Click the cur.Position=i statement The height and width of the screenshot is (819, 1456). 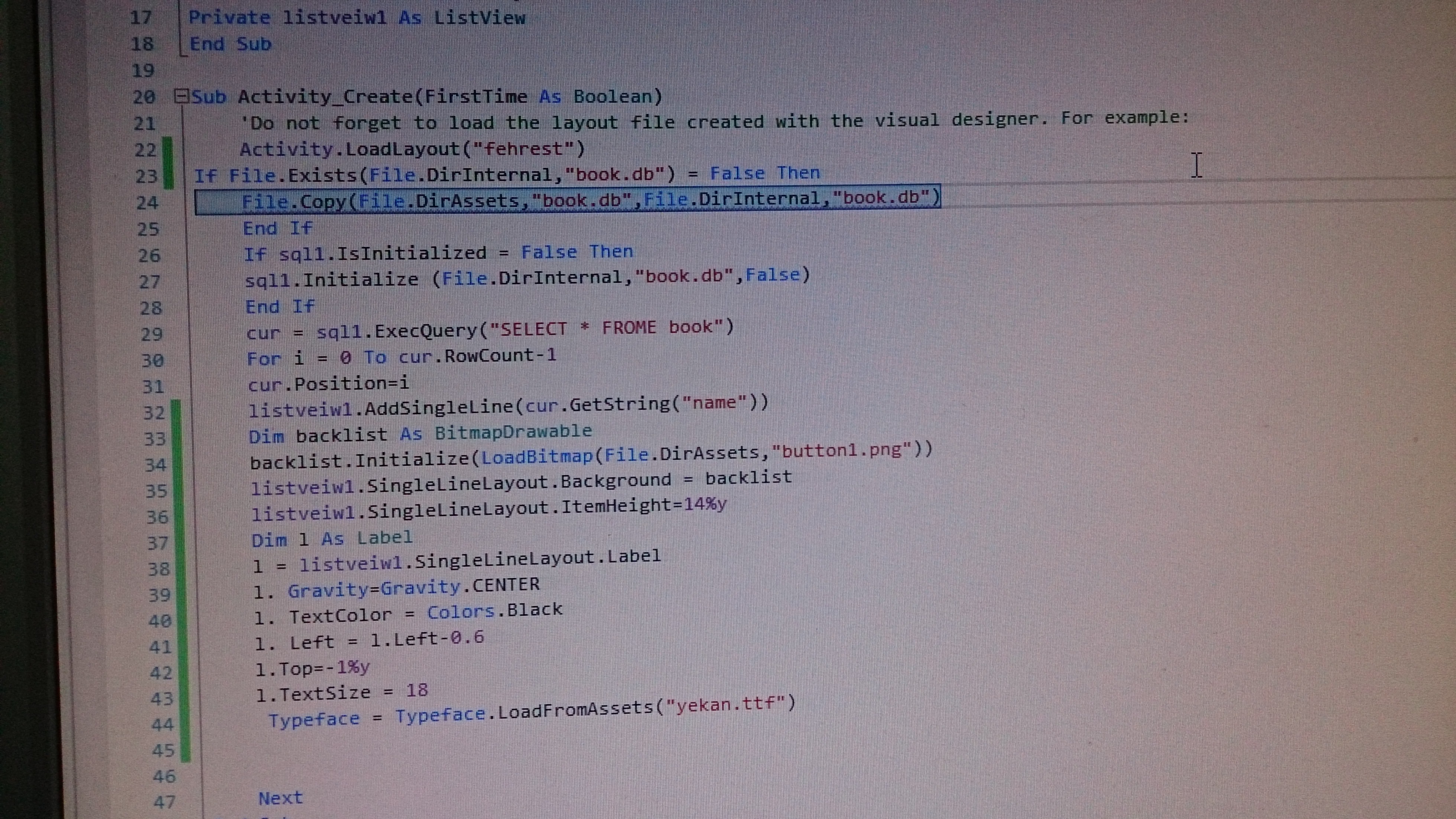point(328,384)
